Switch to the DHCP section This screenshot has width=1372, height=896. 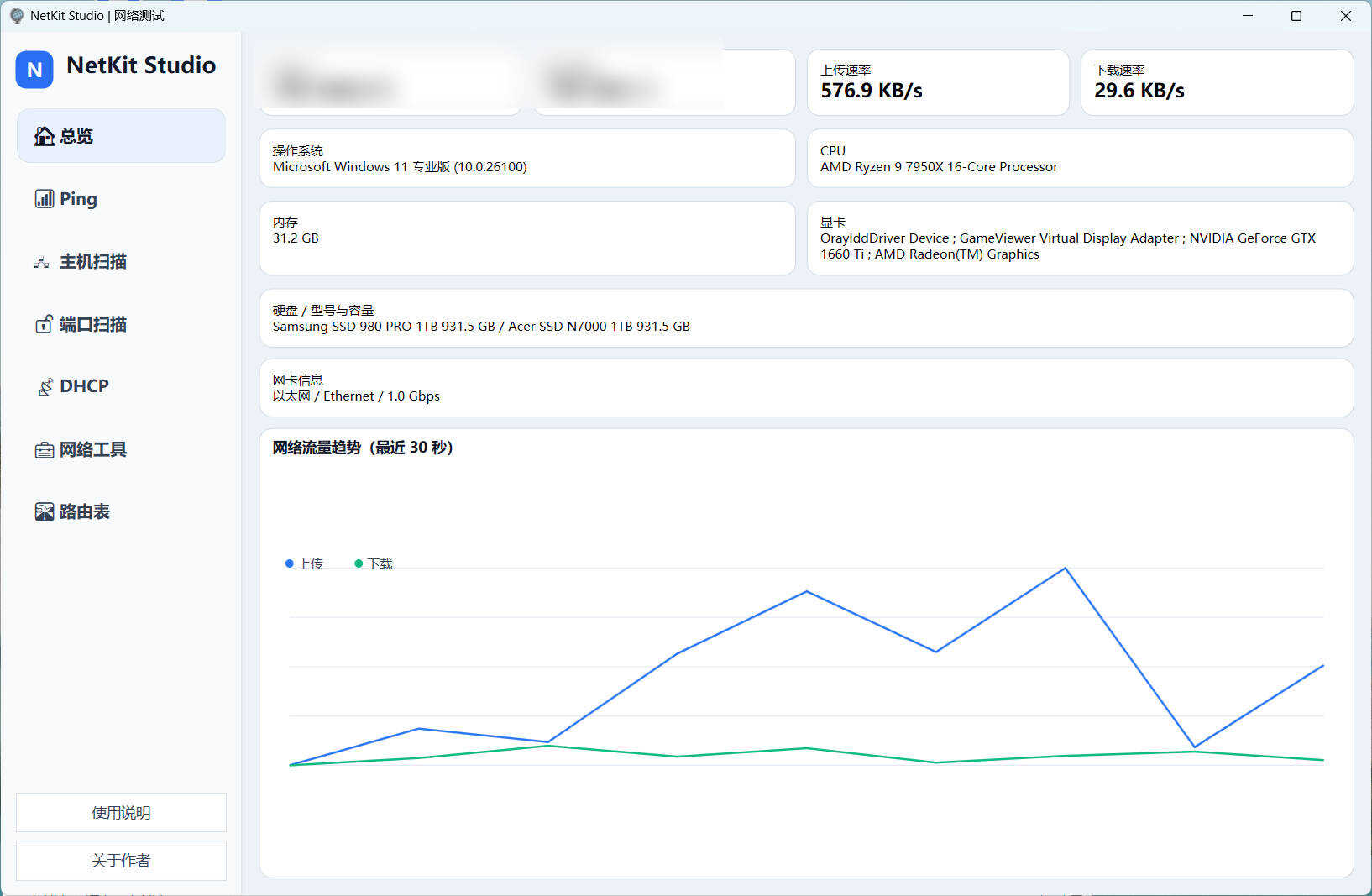[83, 386]
